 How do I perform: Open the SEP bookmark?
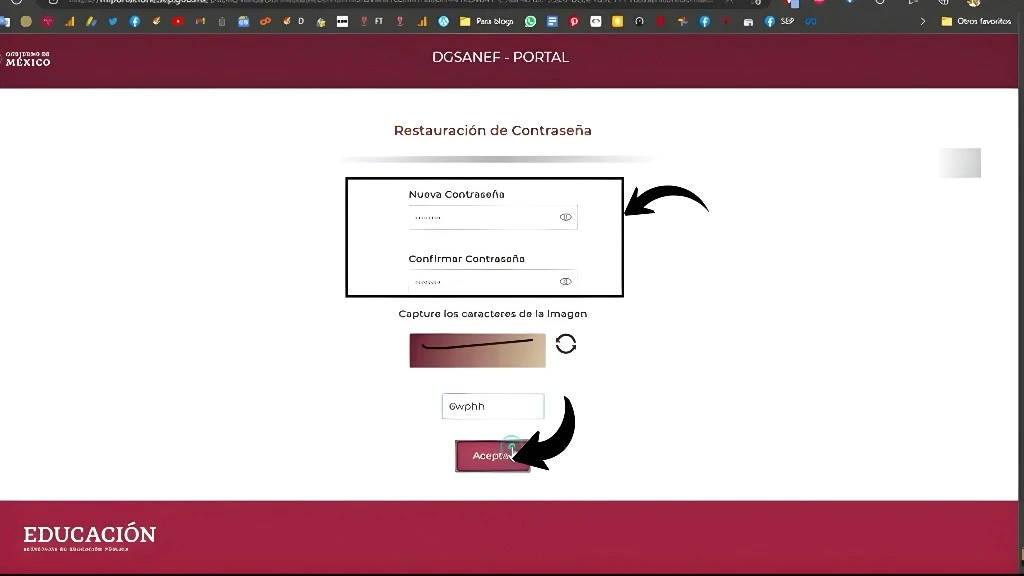click(x=786, y=20)
